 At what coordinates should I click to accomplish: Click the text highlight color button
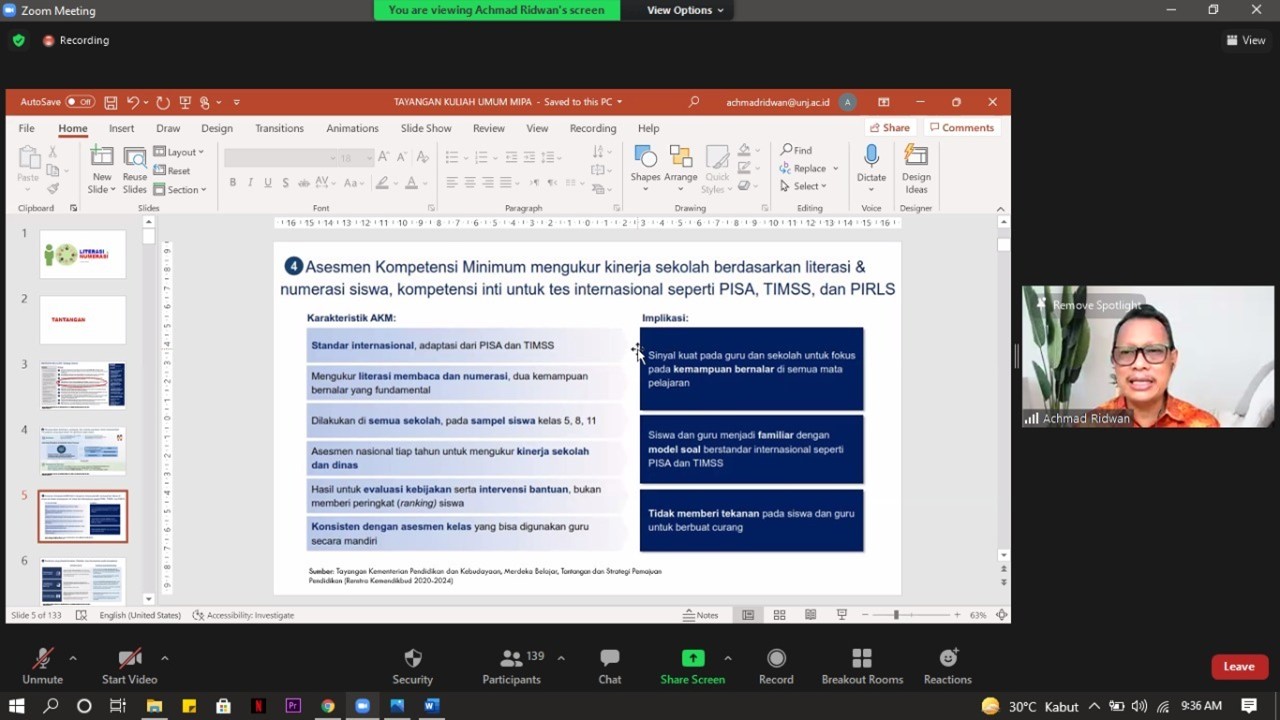(x=381, y=183)
